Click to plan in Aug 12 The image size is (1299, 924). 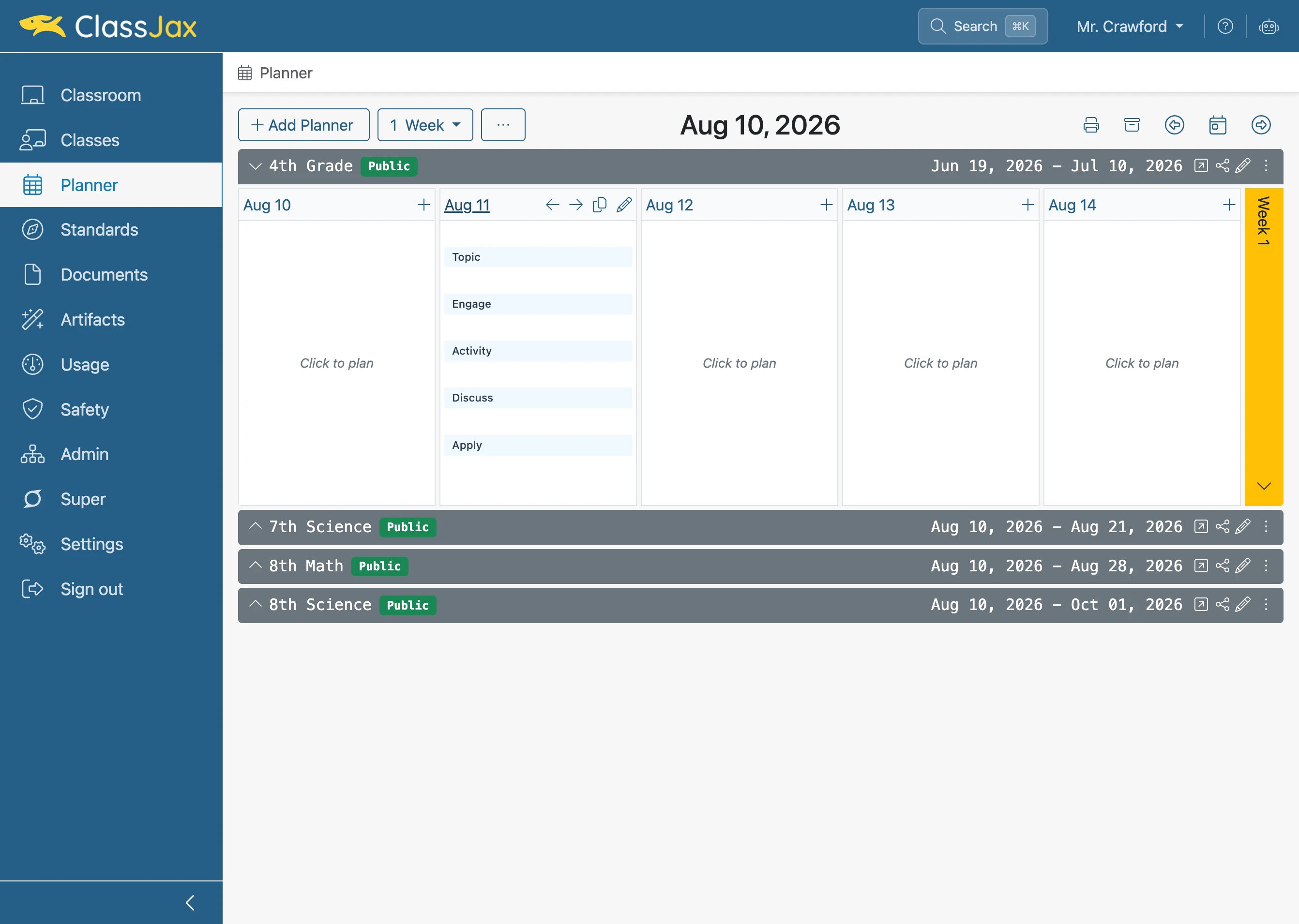[739, 363]
